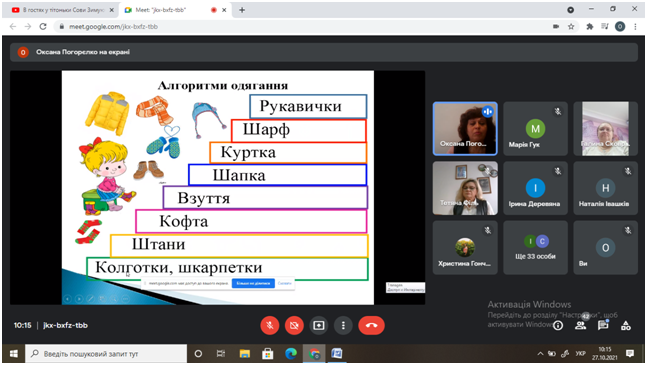Viewport: 647px width, 365px height.
Task: Click the 'Колготки, шкарпетки' box on slide
Action: pyautogui.click(x=227, y=268)
